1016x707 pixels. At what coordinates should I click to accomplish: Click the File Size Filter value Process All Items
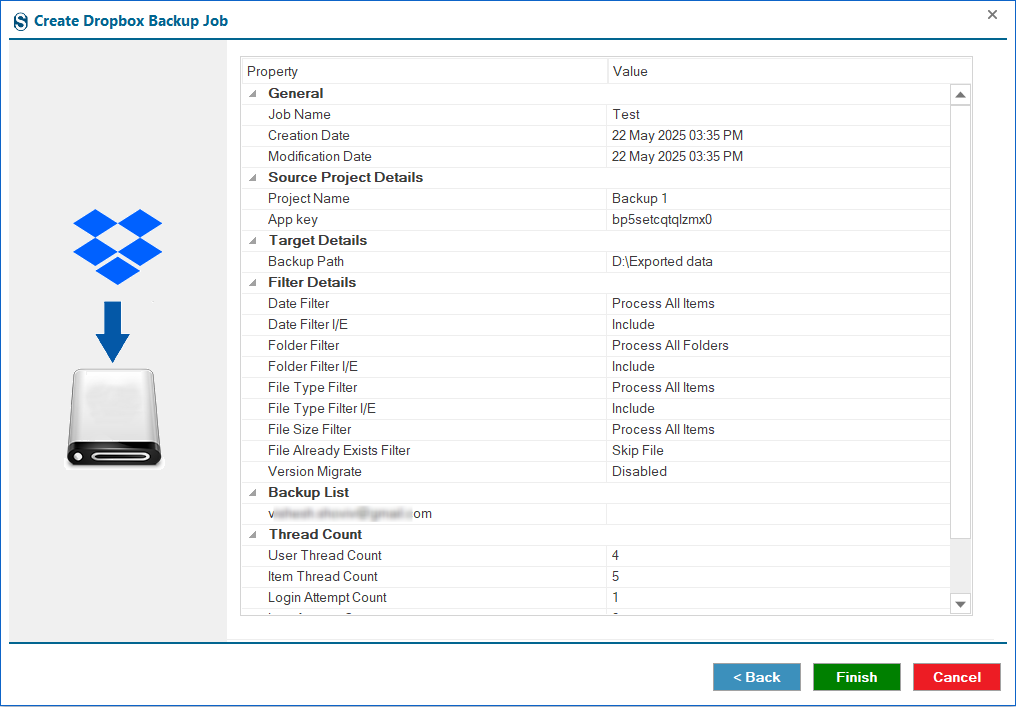663,430
